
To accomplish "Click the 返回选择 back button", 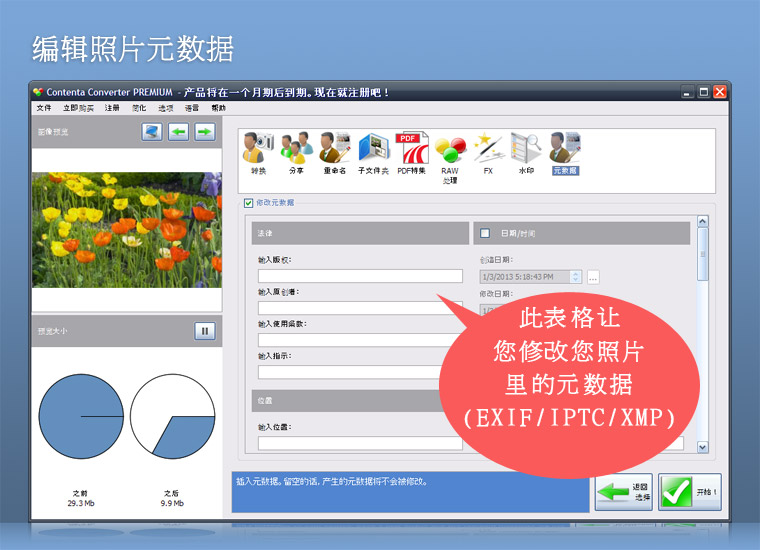I will [624, 492].
